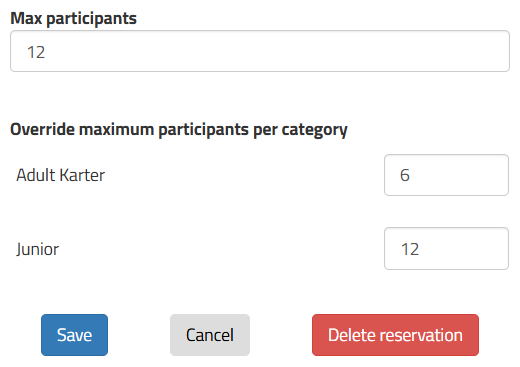The height and width of the screenshot is (367, 520).
Task: Dismiss the form using the grey Cancel button
Action: (x=210, y=335)
